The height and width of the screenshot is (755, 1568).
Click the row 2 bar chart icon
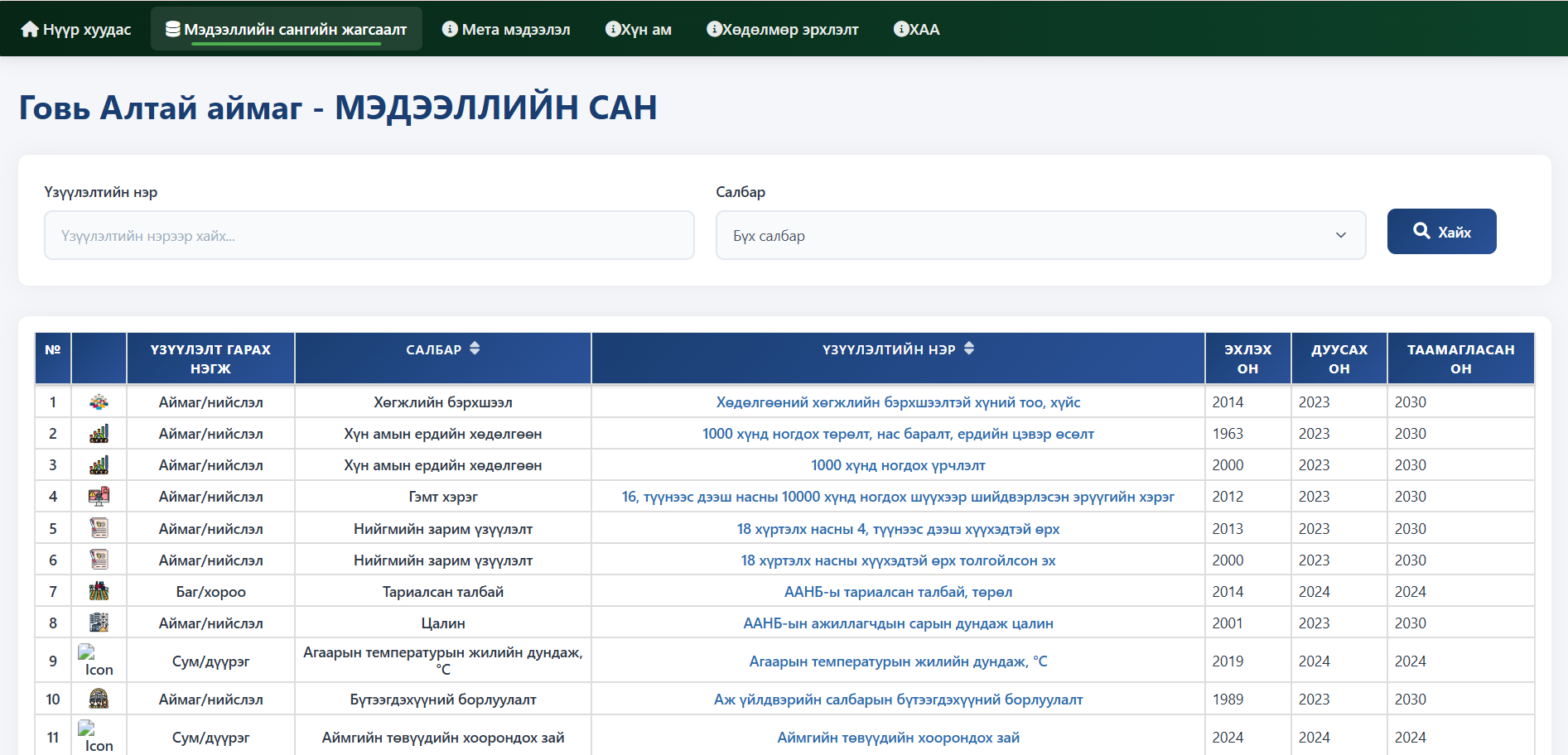99,434
